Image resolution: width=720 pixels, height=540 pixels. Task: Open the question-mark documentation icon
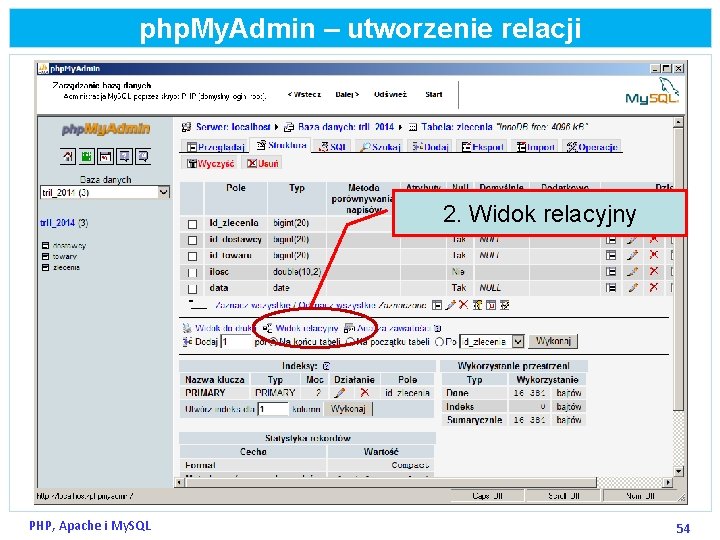tap(124, 157)
